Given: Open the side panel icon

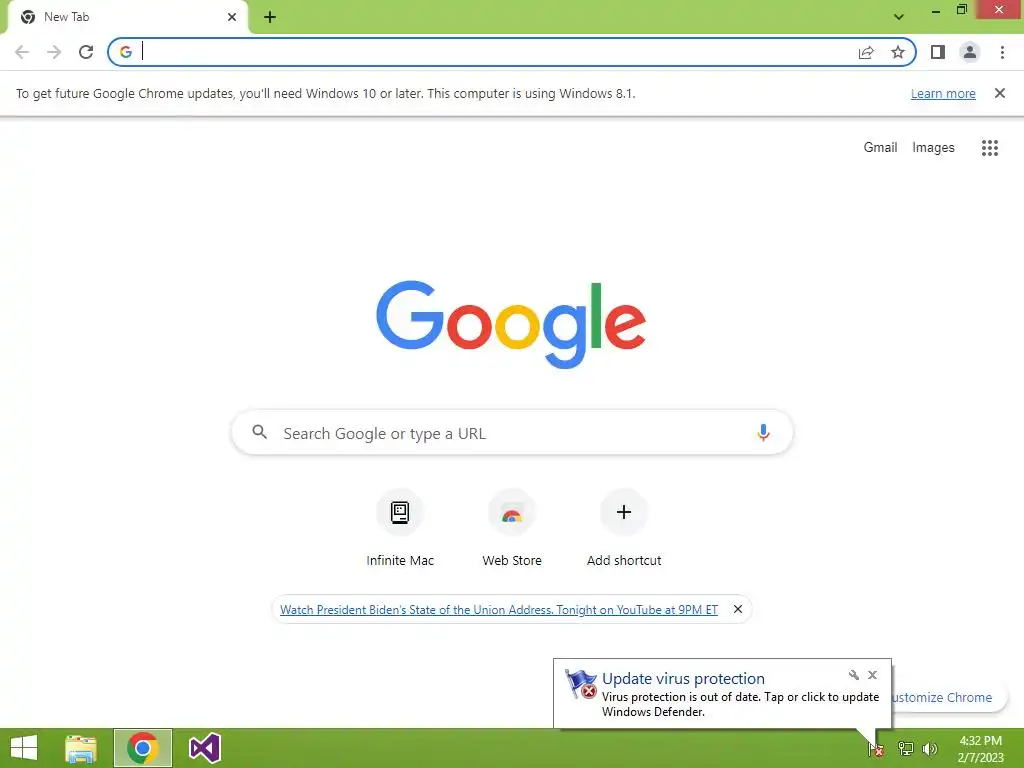Looking at the screenshot, I should click(x=938, y=52).
